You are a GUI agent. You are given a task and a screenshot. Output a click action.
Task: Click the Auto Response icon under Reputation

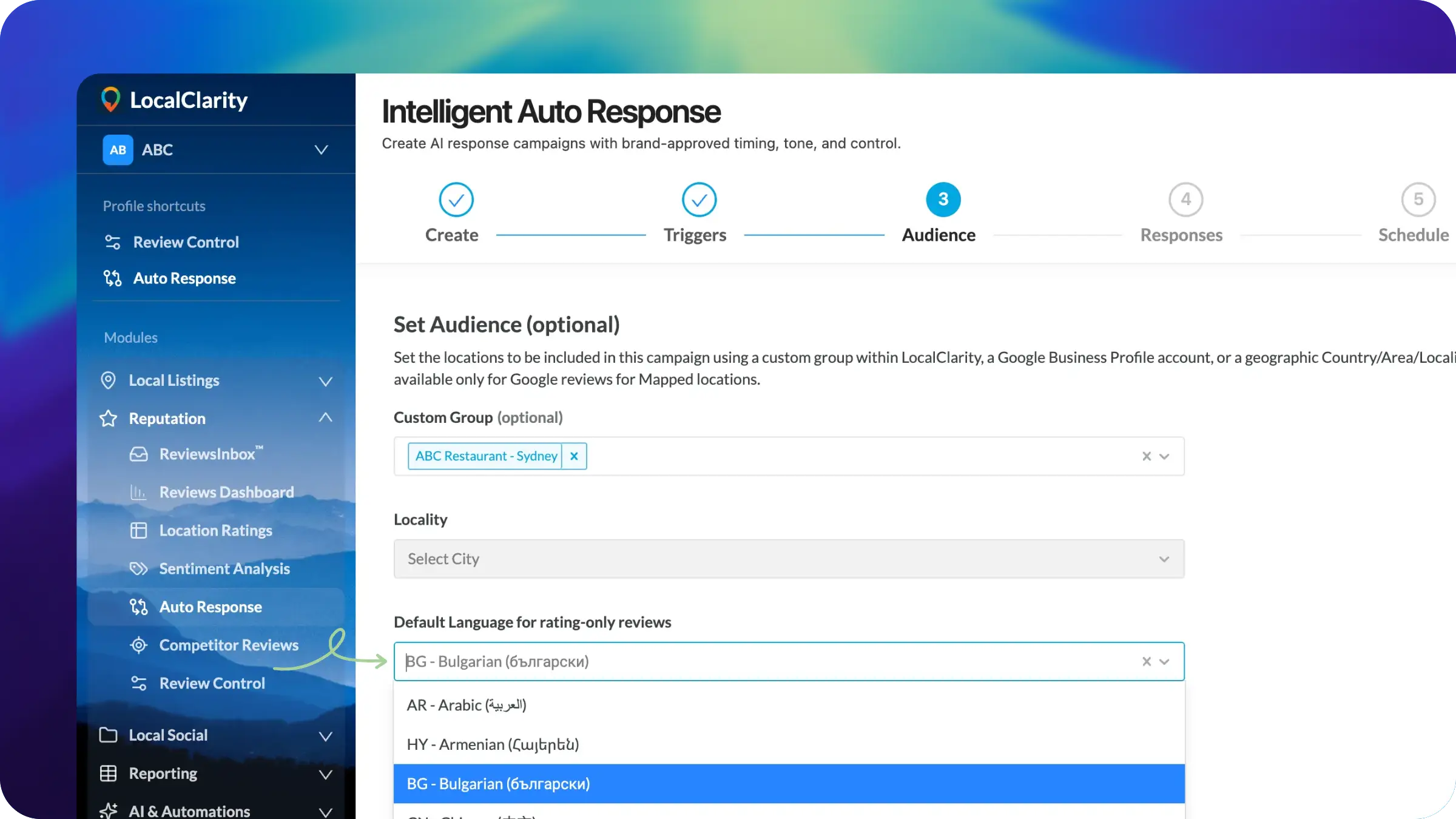point(138,607)
